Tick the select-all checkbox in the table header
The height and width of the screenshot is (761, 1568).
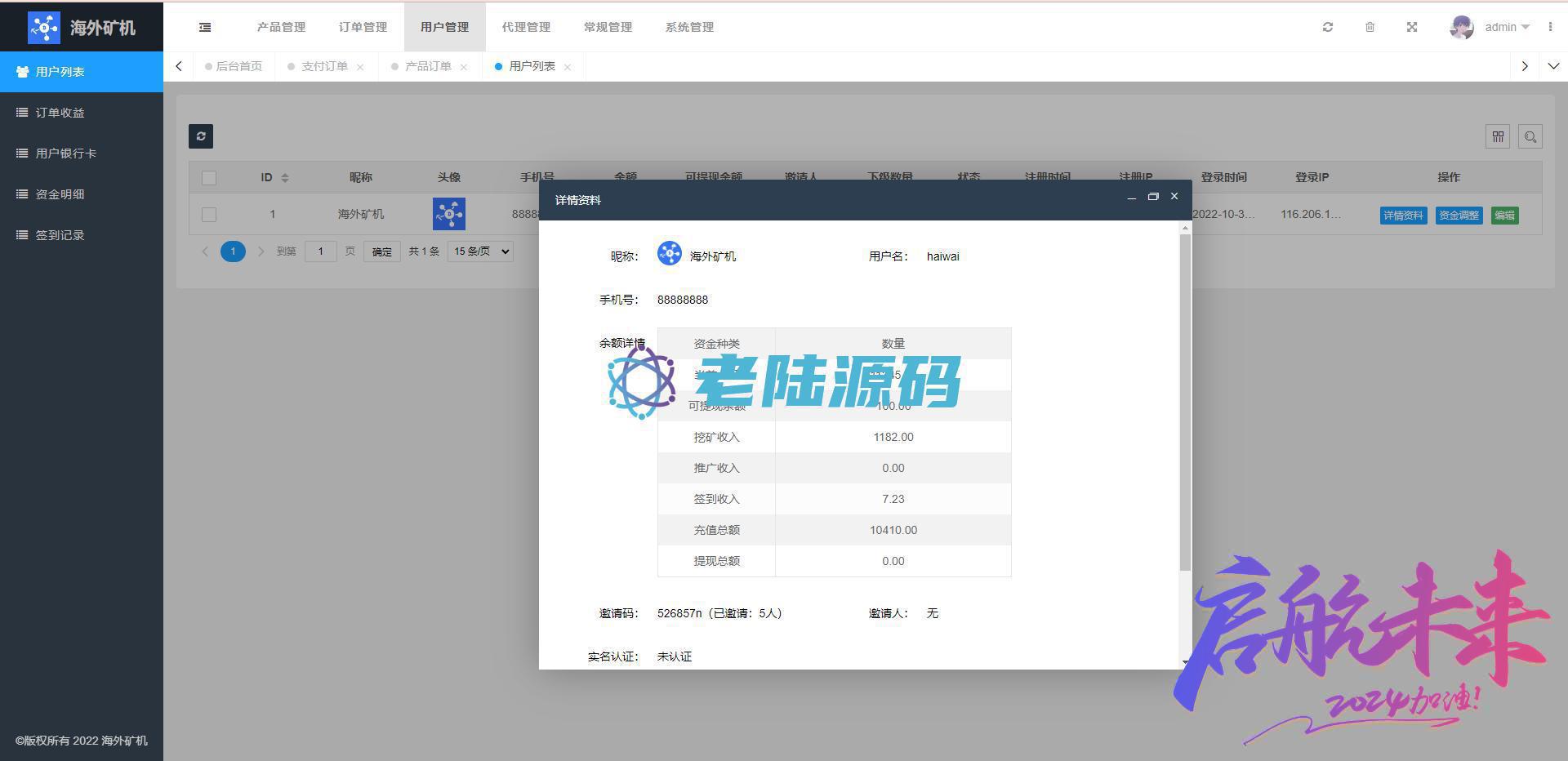pos(209,177)
